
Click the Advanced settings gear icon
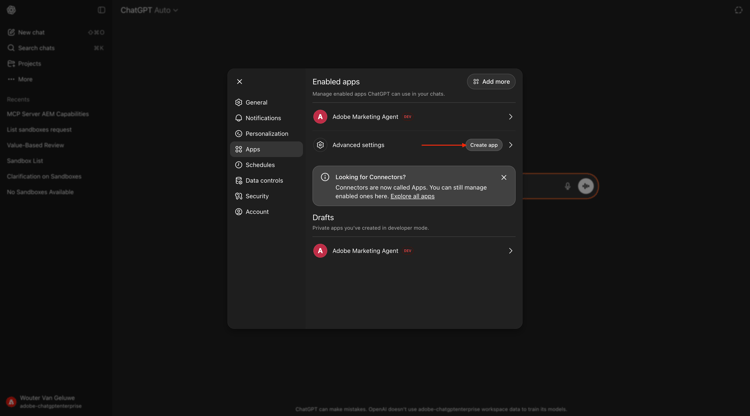click(x=320, y=145)
